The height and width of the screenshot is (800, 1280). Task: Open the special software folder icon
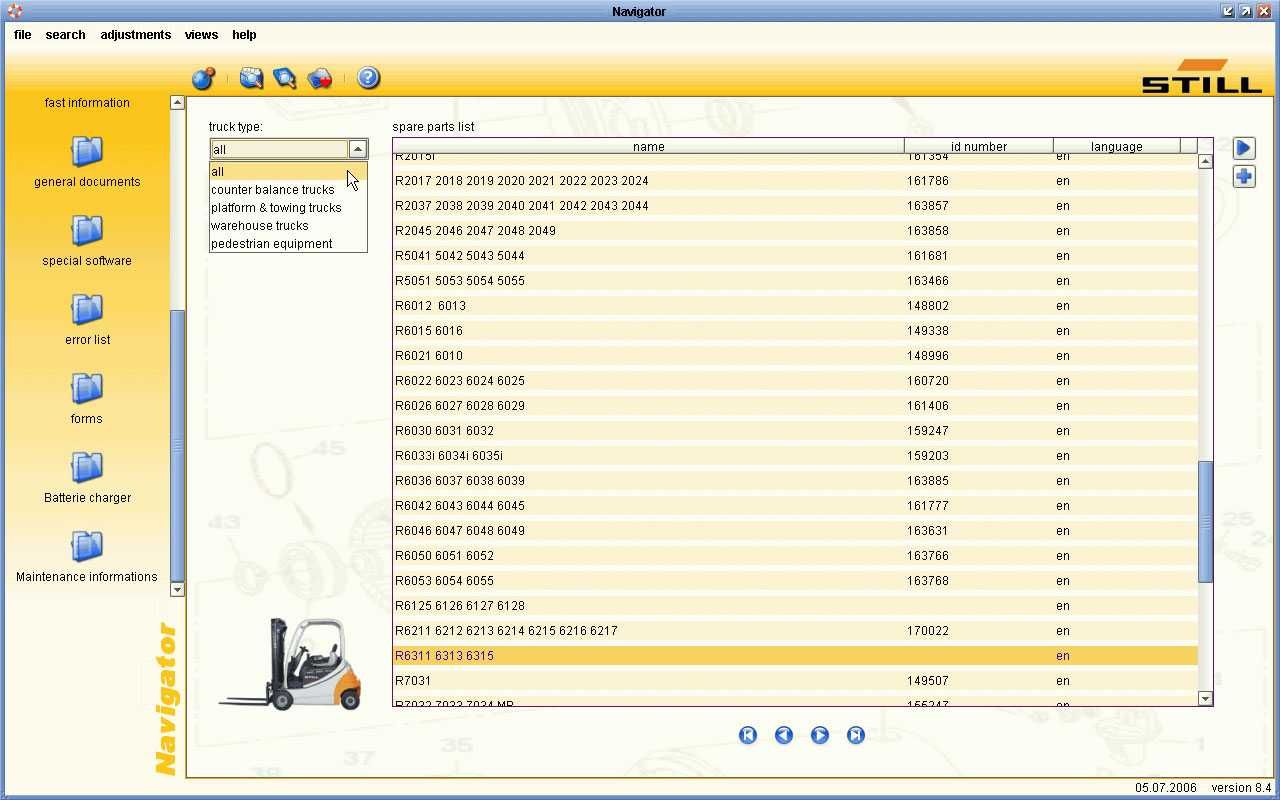pyautogui.click(x=87, y=230)
